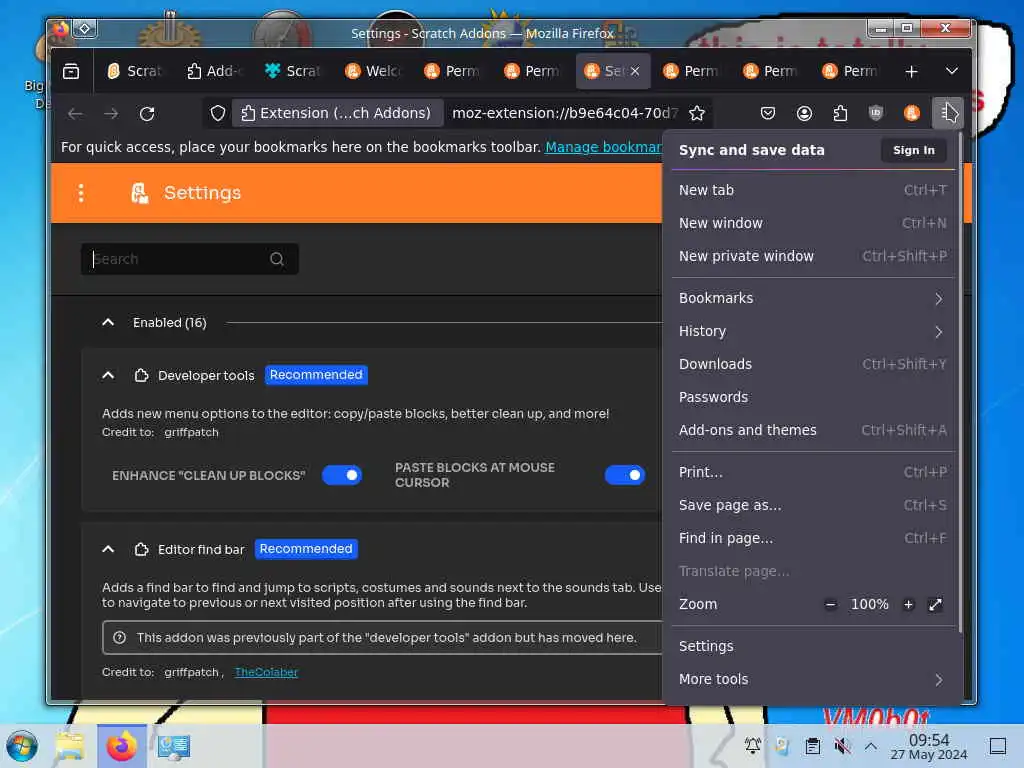This screenshot has width=1024, height=768.
Task: Open a new tab with plus button
Action: coord(911,71)
